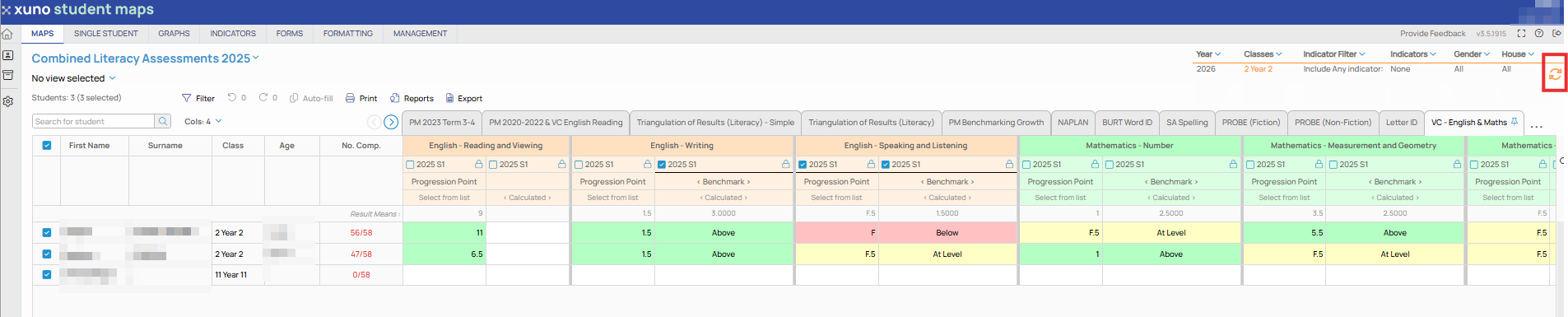Uncheck 2025 S1 Benchmark under English - Writing
Image resolution: width=1568 pixels, height=317 pixels.
coord(662,165)
